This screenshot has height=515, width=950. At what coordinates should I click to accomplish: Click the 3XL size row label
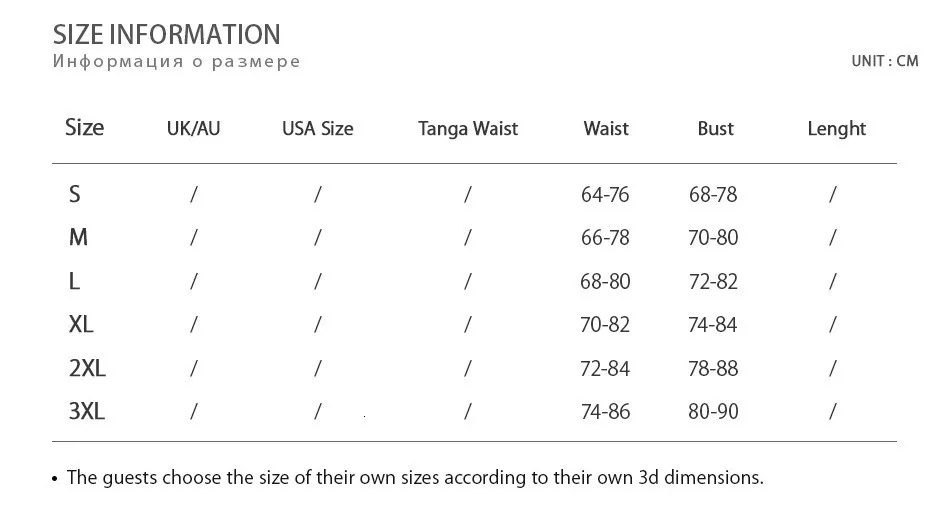pos(87,411)
